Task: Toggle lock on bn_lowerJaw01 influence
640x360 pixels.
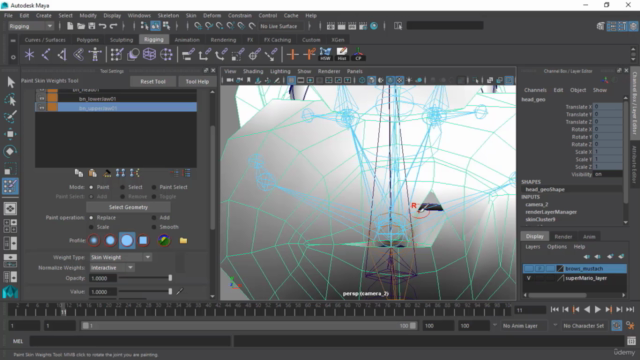Action: point(42,98)
